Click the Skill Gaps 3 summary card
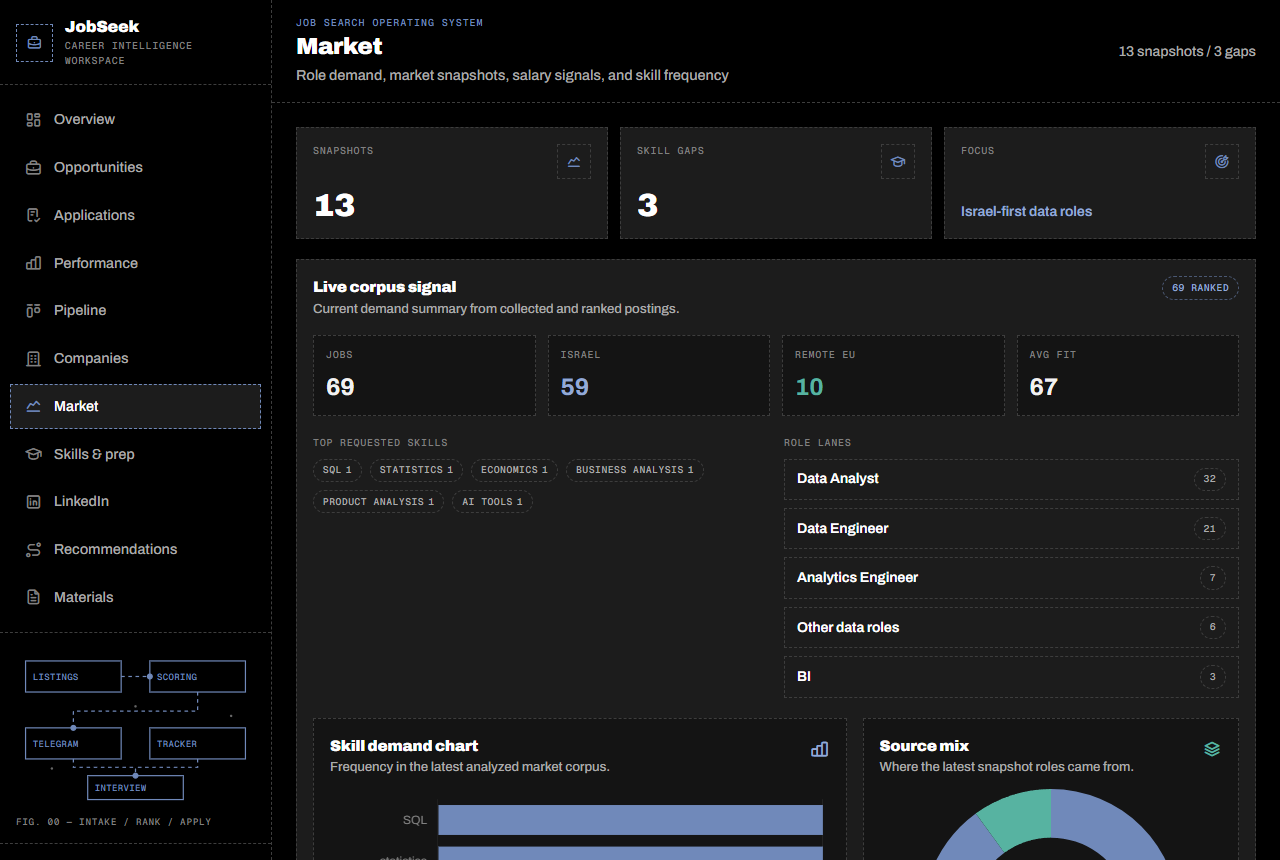Screen dimensions: 1280x860 tap(776, 183)
